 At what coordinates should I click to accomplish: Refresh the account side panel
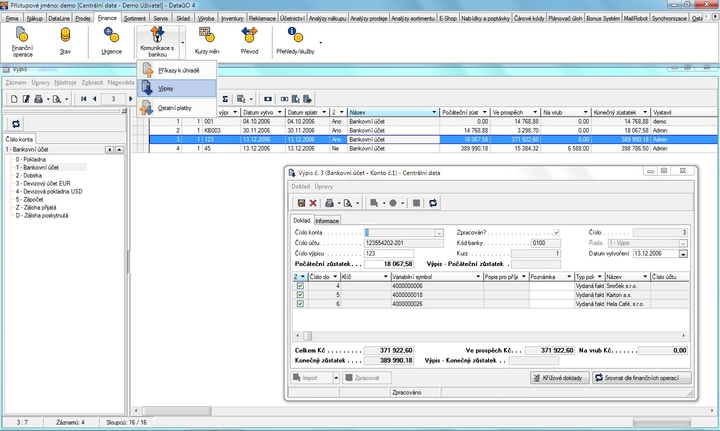point(16,123)
